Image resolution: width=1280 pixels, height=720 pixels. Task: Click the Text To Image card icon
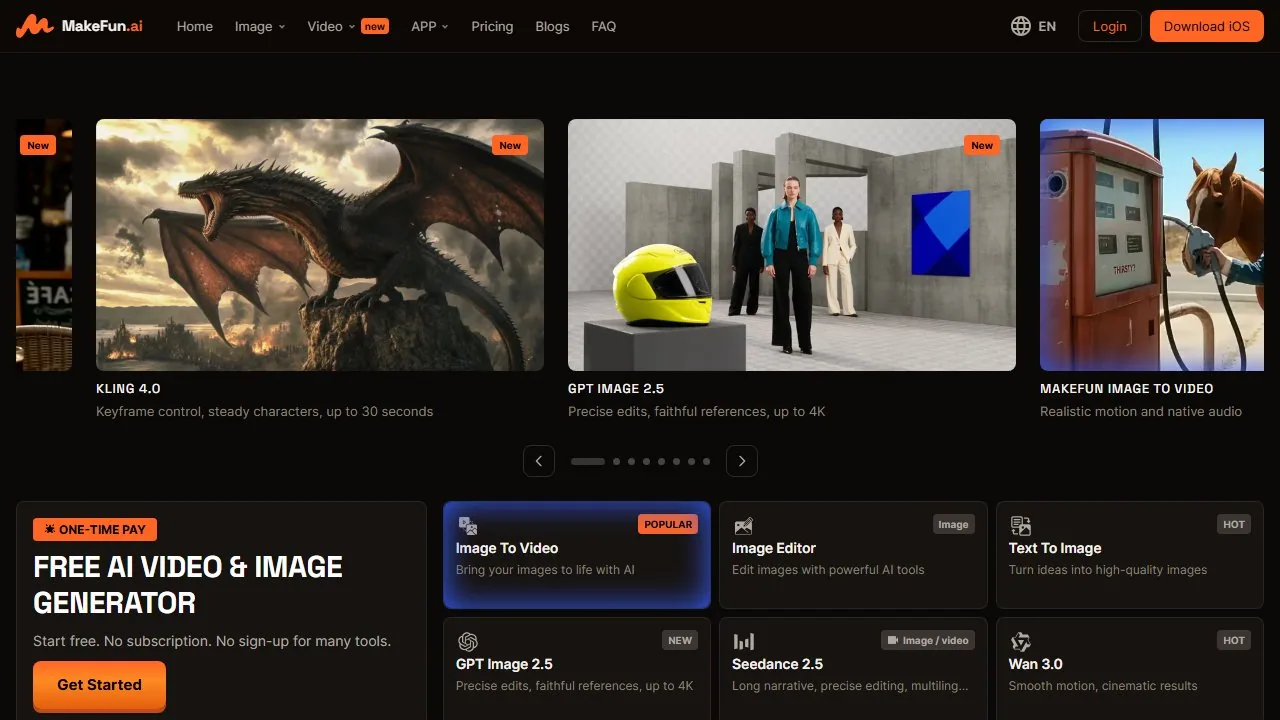(x=1020, y=526)
